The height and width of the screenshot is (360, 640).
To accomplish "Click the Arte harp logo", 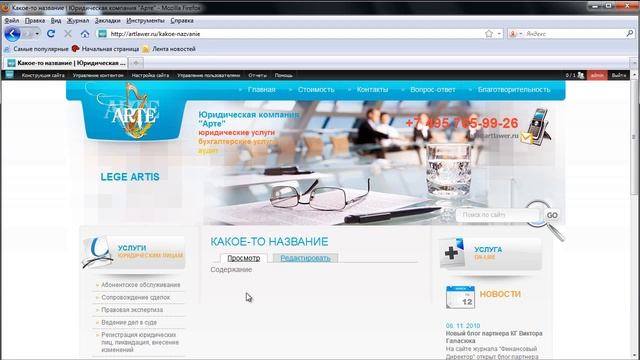I will pyautogui.click(x=134, y=110).
